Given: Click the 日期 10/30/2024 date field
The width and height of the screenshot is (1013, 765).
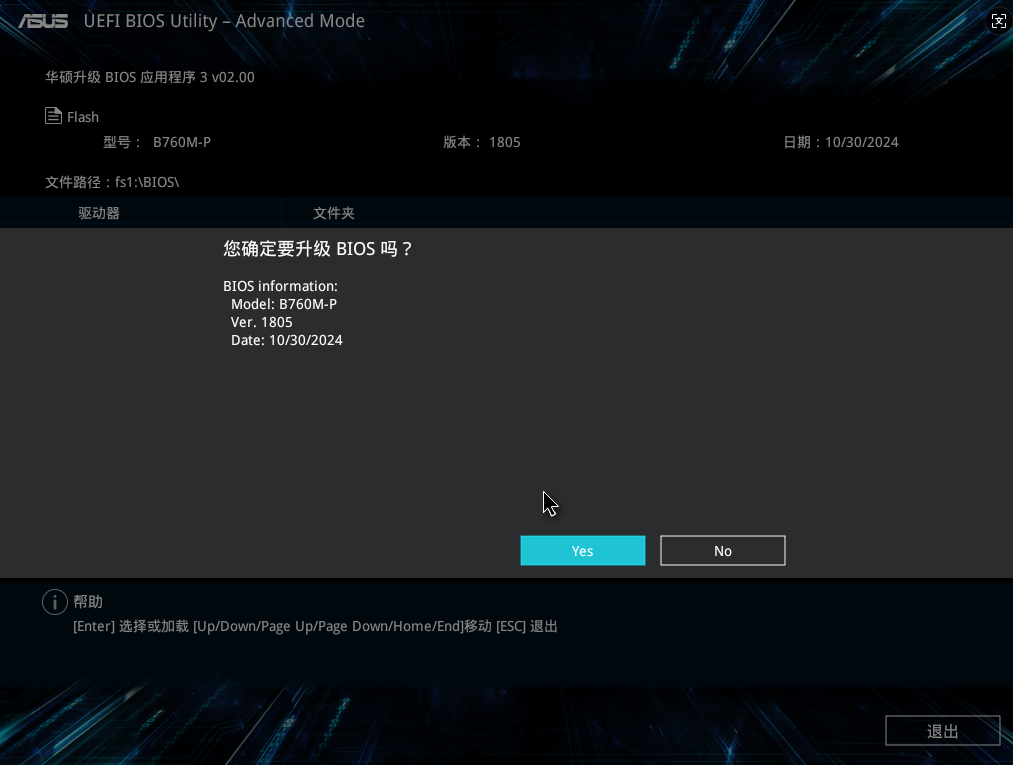Looking at the screenshot, I should (x=841, y=142).
